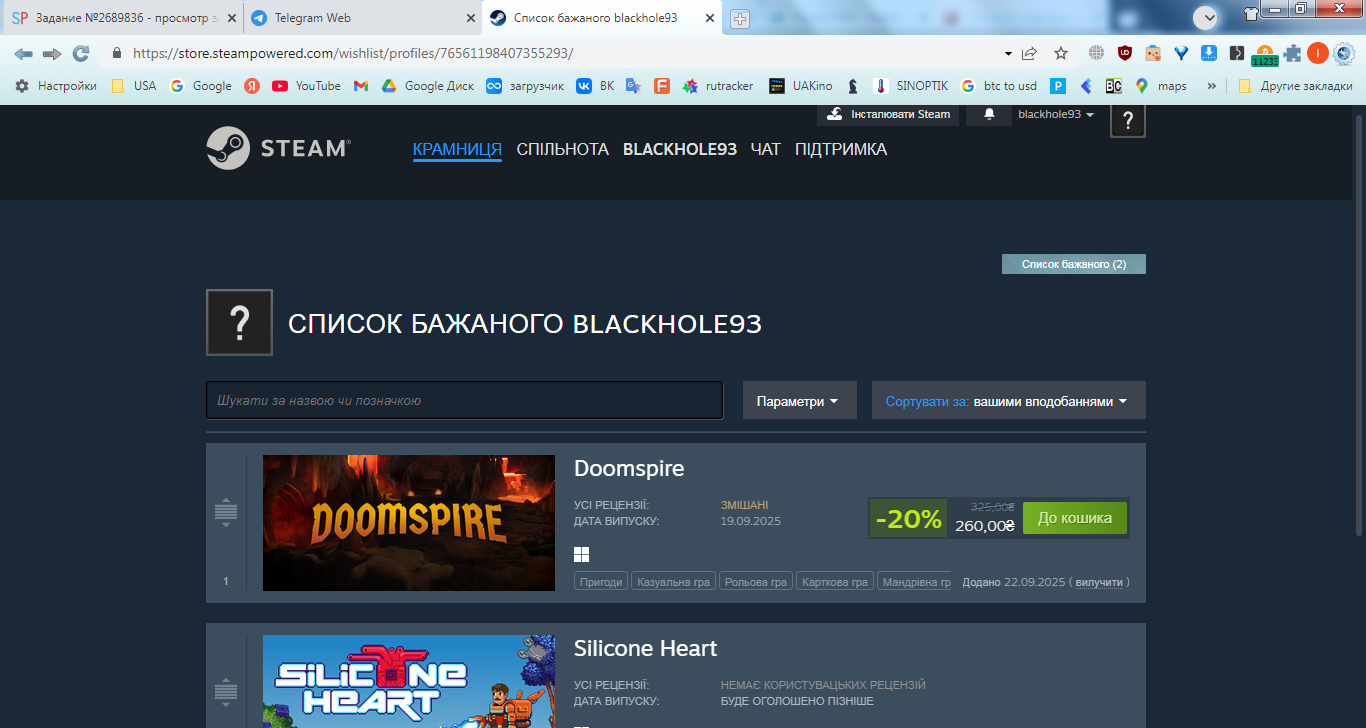The width and height of the screenshot is (1366, 728).
Task: Click the question-mark avatar in Steam header
Action: click(x=1128, y=120)
